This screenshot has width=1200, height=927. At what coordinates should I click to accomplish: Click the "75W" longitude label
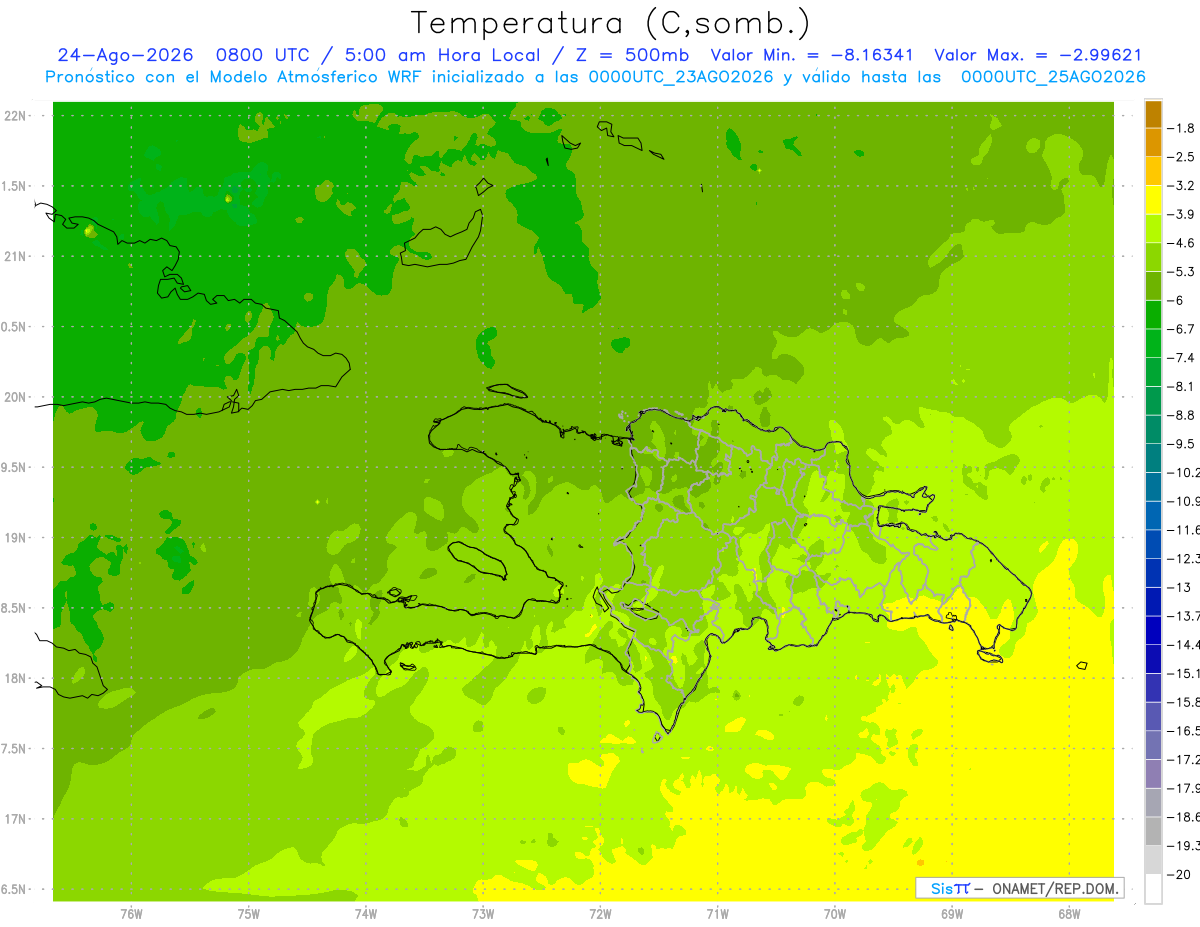click(x=248, y=914)
